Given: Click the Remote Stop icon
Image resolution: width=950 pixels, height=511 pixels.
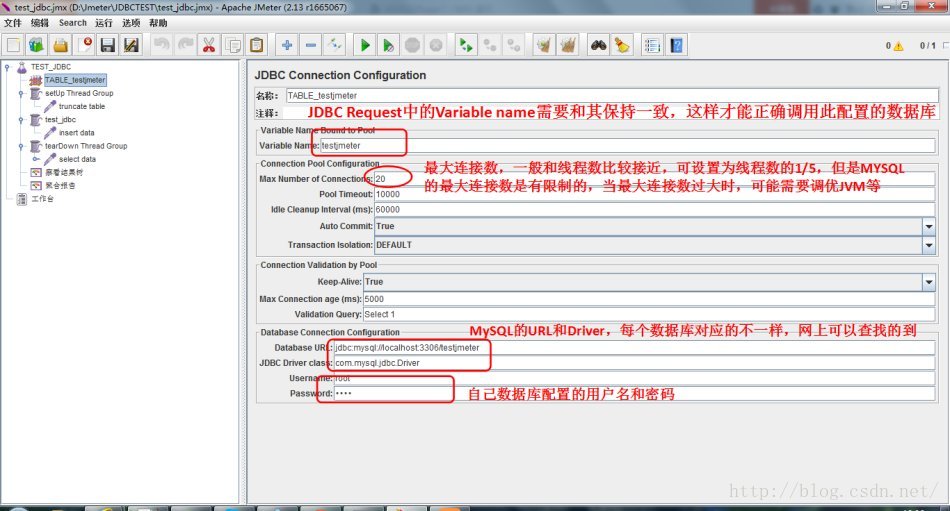Looking at the screenshot, I should pyautogui.click(x=489, y=45).
